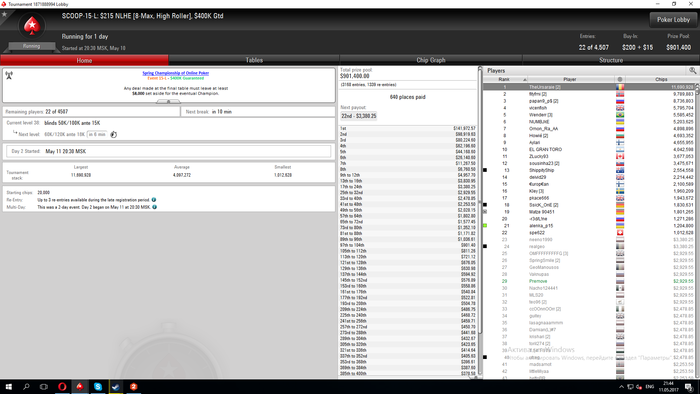700x394 pixels.
Task: Switch to the Home tab
Action: click(84, 60)
